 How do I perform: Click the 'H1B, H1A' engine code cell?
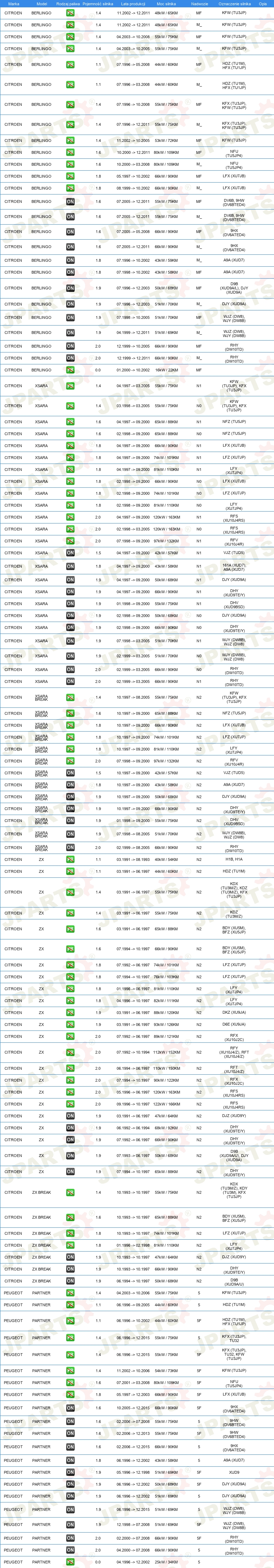pyautogui.click(x=234, y=860)
